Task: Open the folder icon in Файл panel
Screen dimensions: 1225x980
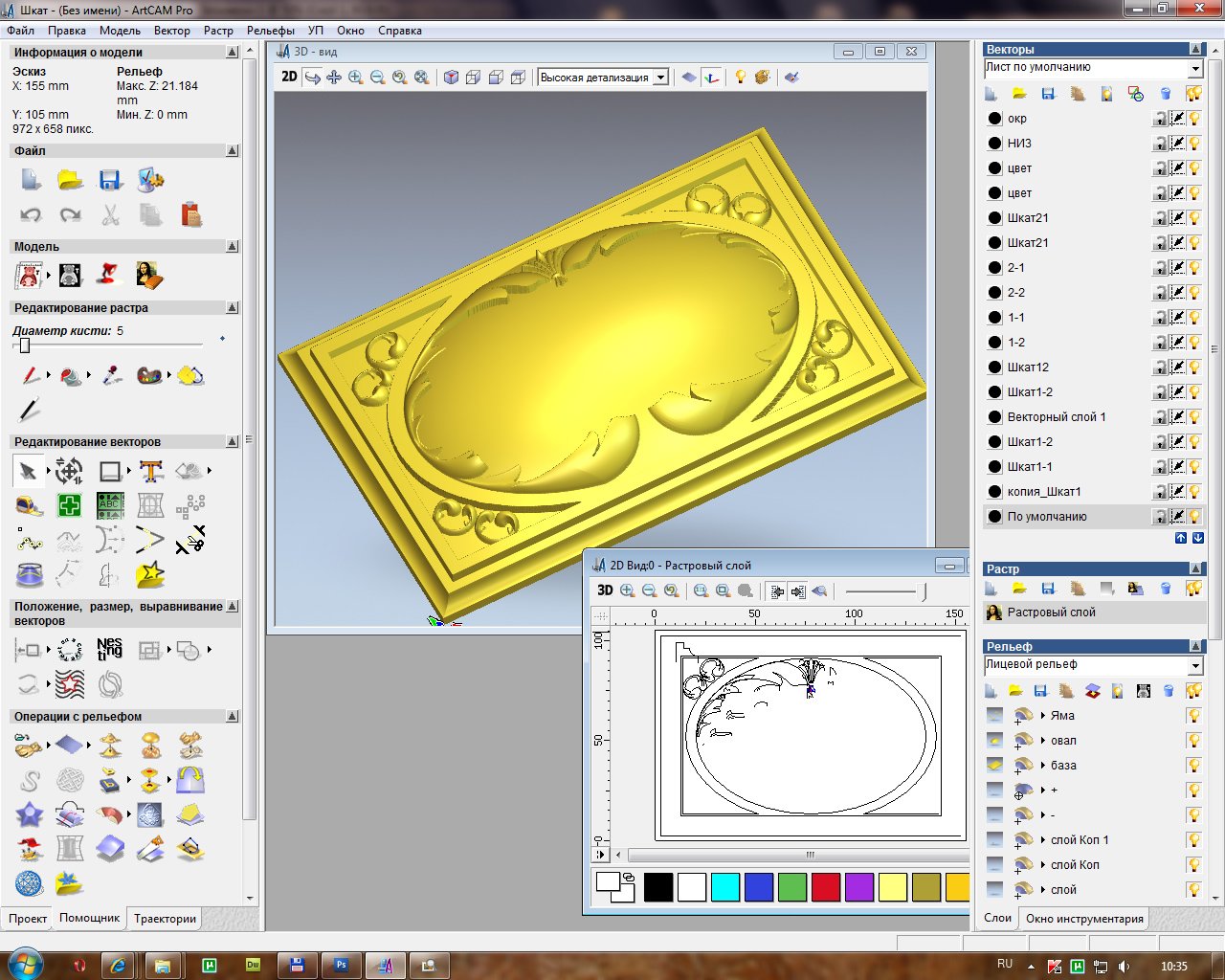Action: click(70, 180)
